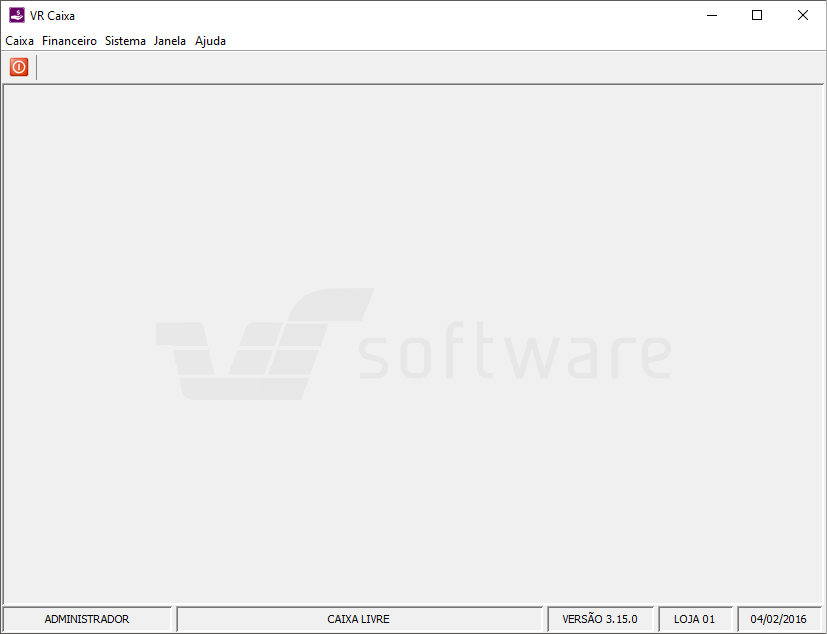The image size is (827, 634).
Task: Open the Janela menu
Action: tap(169, 41)
